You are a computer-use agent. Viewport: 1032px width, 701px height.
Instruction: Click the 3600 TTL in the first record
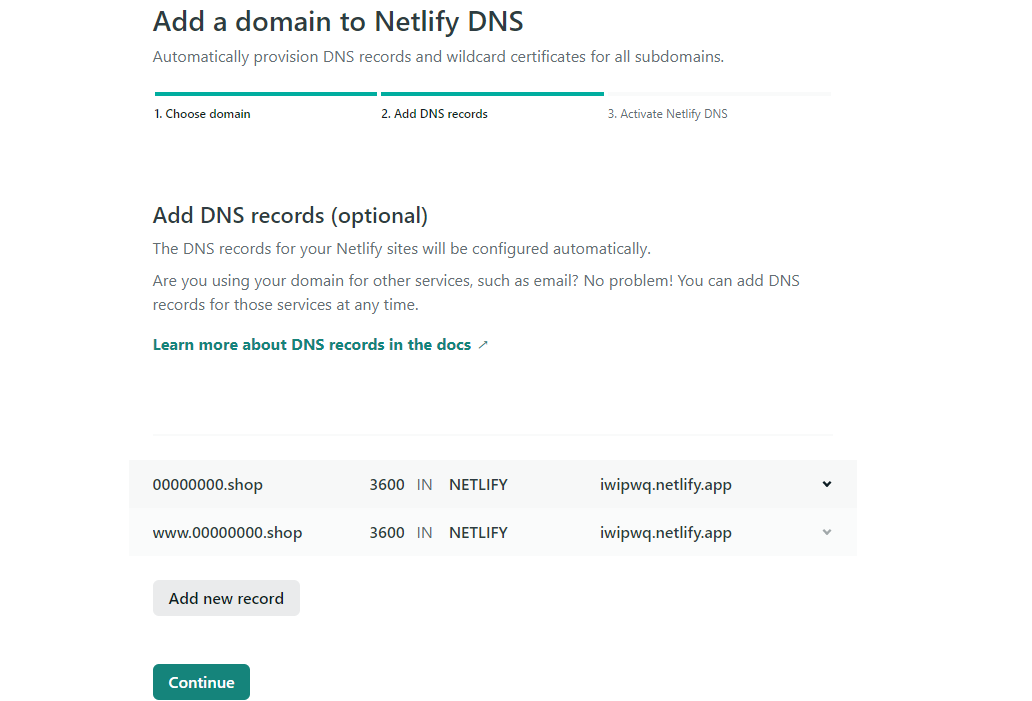point(387,485)
